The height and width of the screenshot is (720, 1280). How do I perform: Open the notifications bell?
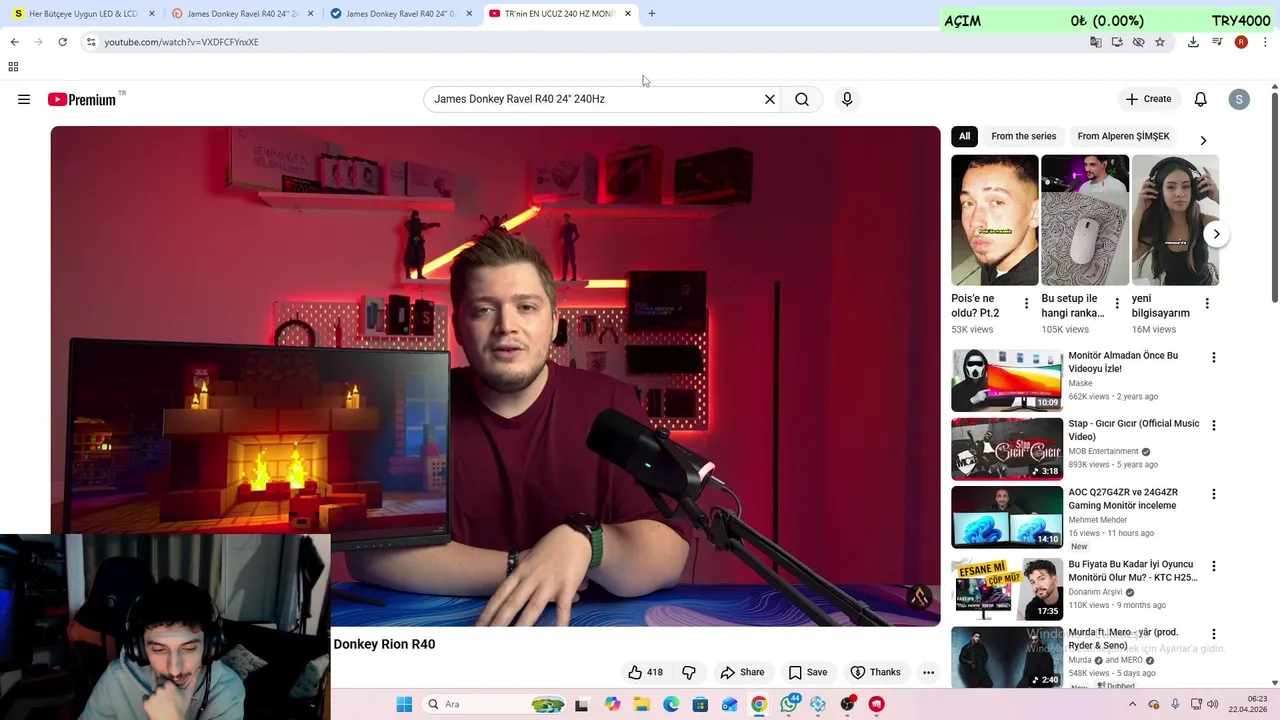point(1200,99)
